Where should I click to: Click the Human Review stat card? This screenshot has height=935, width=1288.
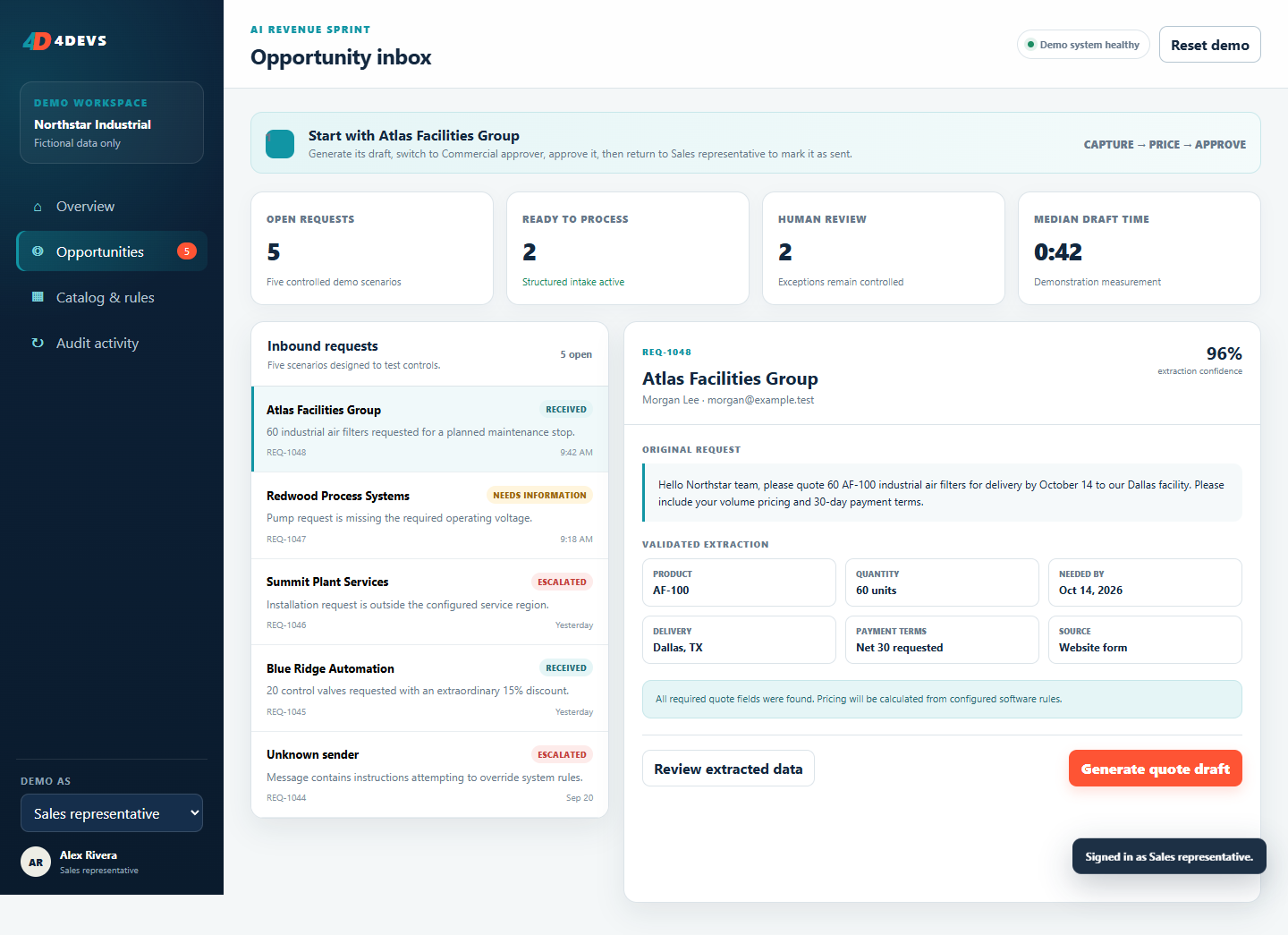pyautogui.click(x=884, y=249)
